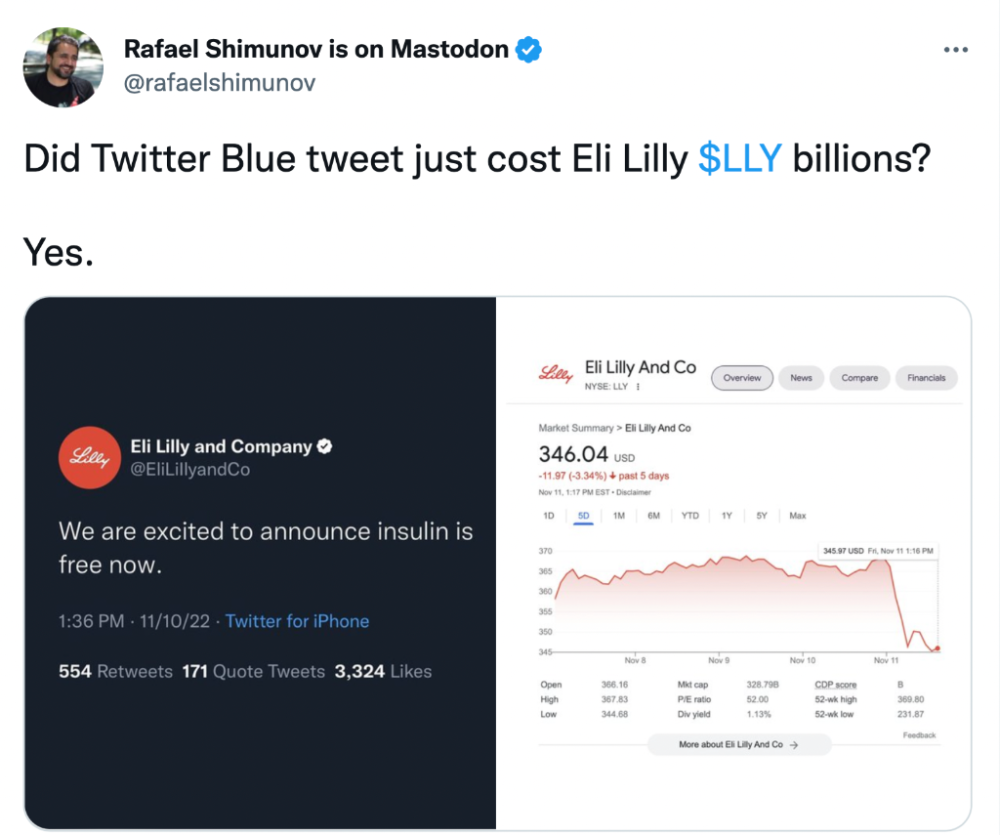Open the Financials tab pill
This screenshot has width=1000, height=835.
926,378
